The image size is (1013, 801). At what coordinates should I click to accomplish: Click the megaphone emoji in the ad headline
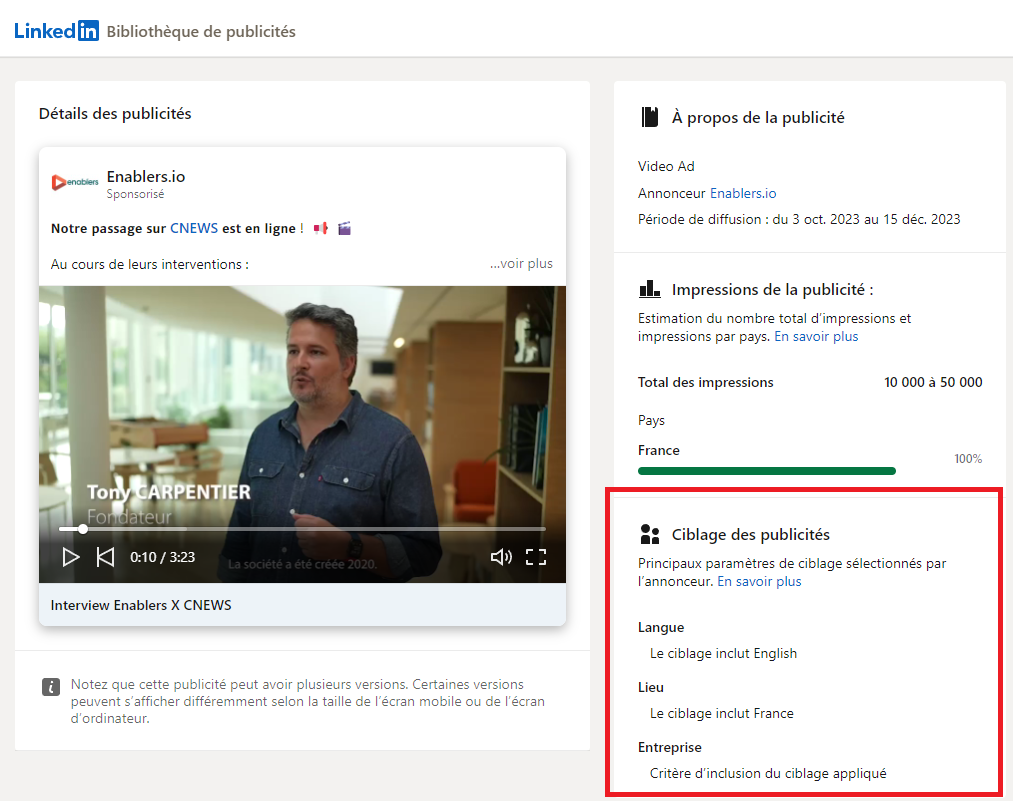tap(321, 228)
